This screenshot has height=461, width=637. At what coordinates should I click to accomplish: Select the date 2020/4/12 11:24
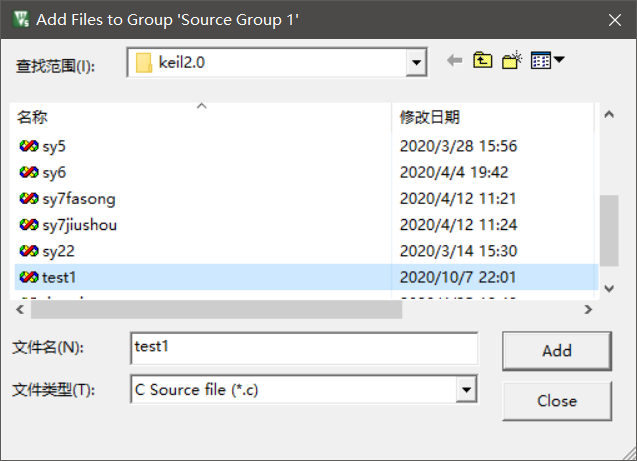458,225
